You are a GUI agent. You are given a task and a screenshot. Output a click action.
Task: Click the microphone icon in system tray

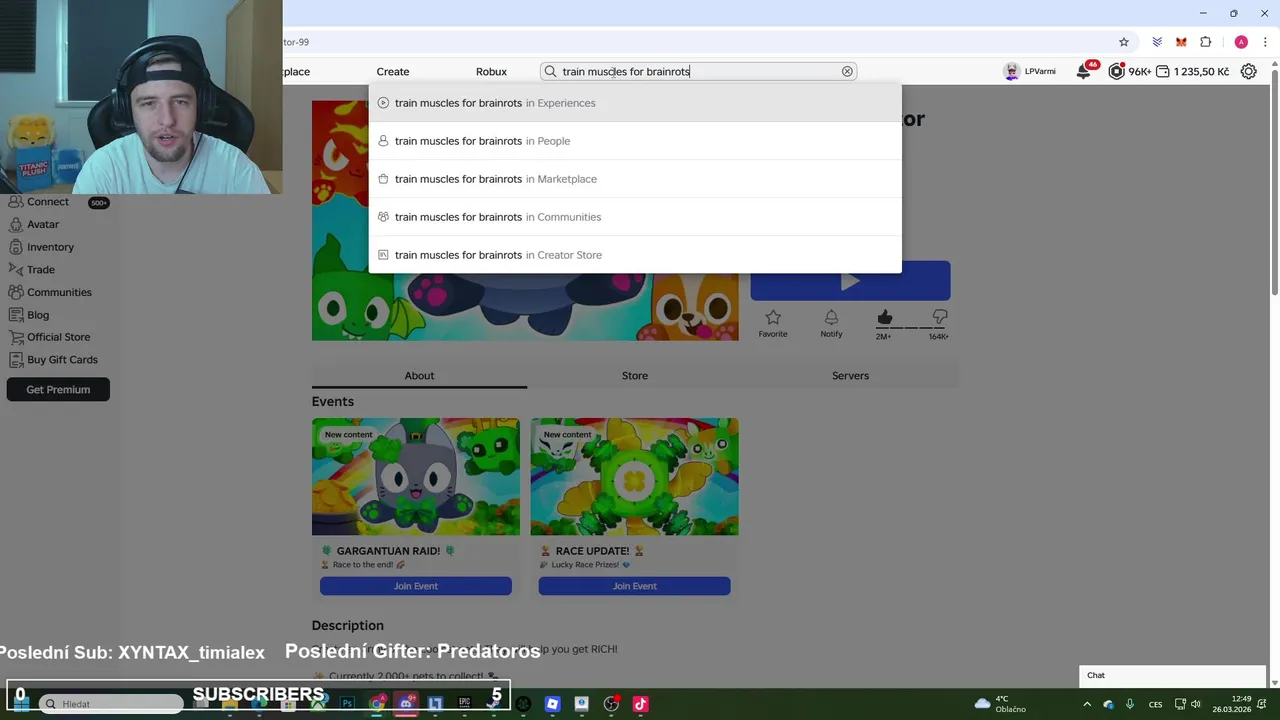click(1130, 704)
